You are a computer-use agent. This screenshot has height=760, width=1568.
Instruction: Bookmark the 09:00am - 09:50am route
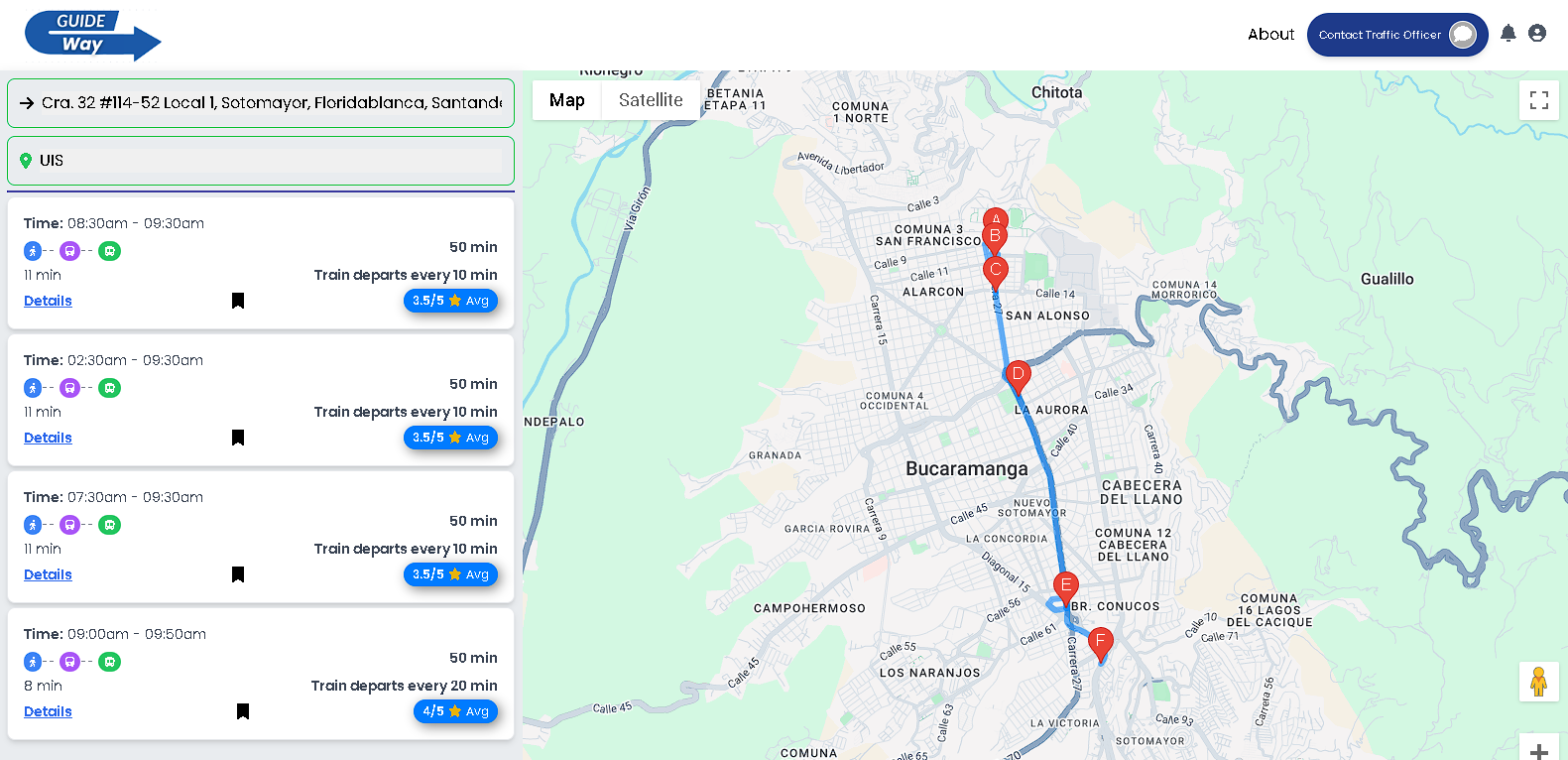click(x=243, y=711)
